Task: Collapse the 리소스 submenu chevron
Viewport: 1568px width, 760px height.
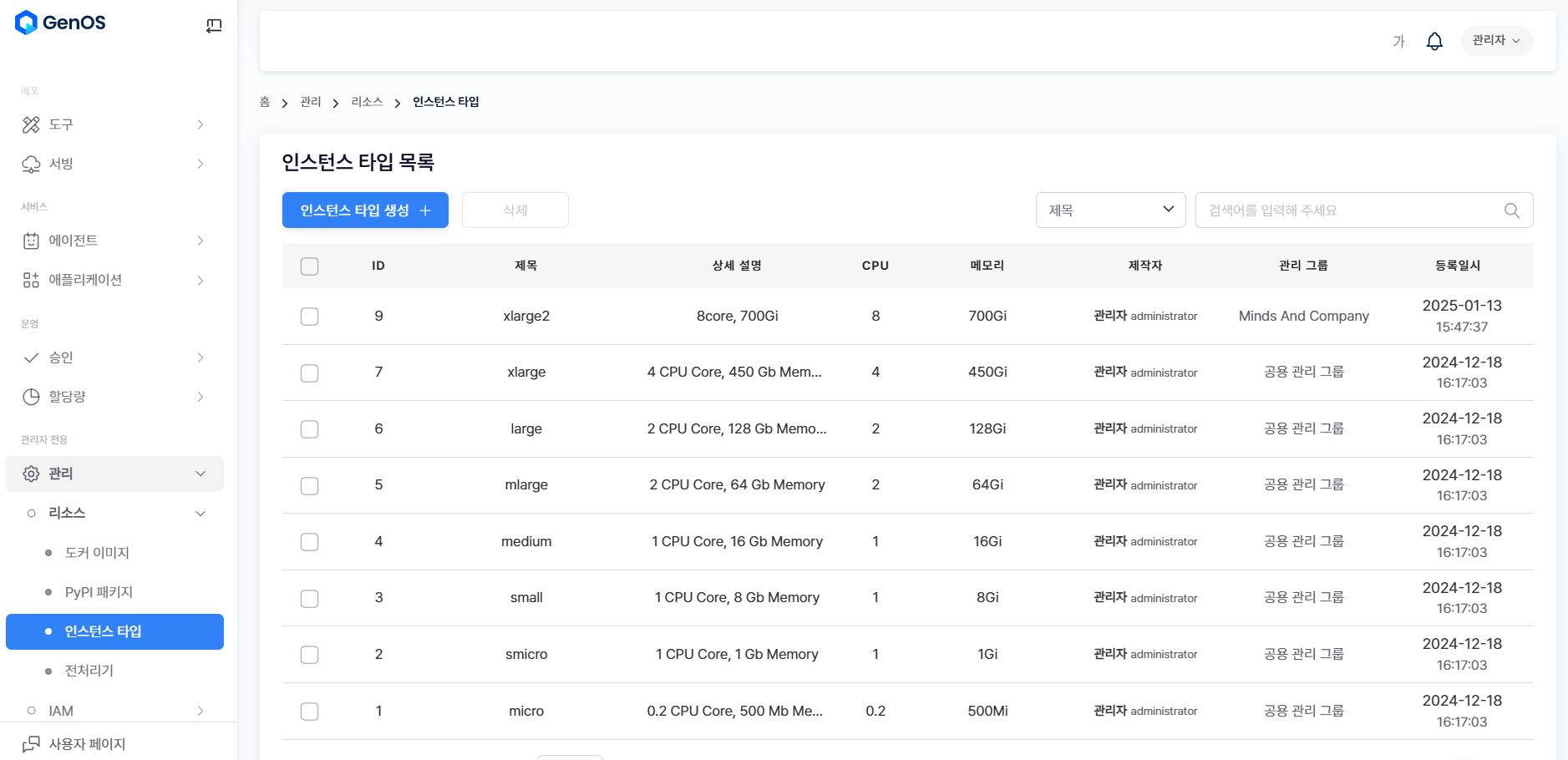Action: tap(200, 514)
